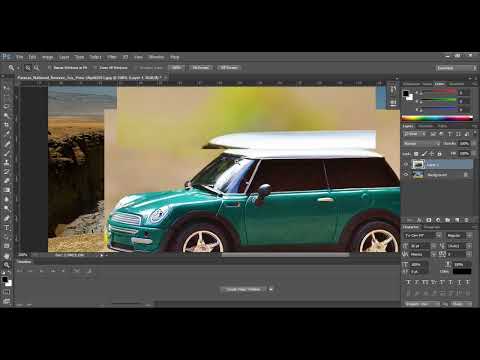Toggle Zoom All Windows checkbox
Viewport: 480px width, 360px height.
(95, 68)
